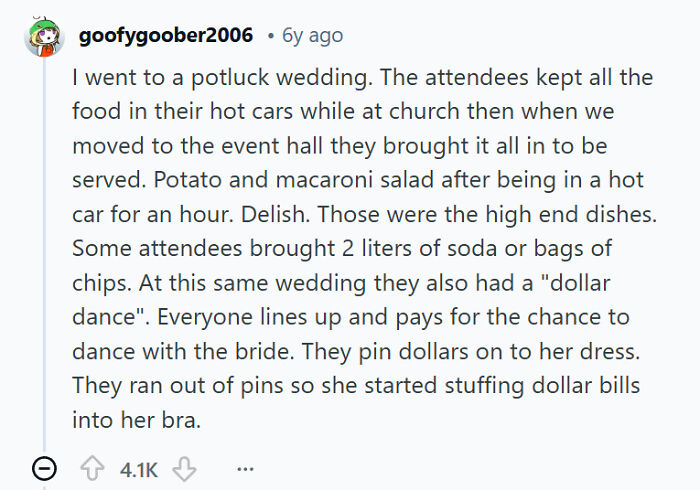Click the vertical thread line beside the comment
Viewport: 700px width, 490px height.
tap(44, 250)
